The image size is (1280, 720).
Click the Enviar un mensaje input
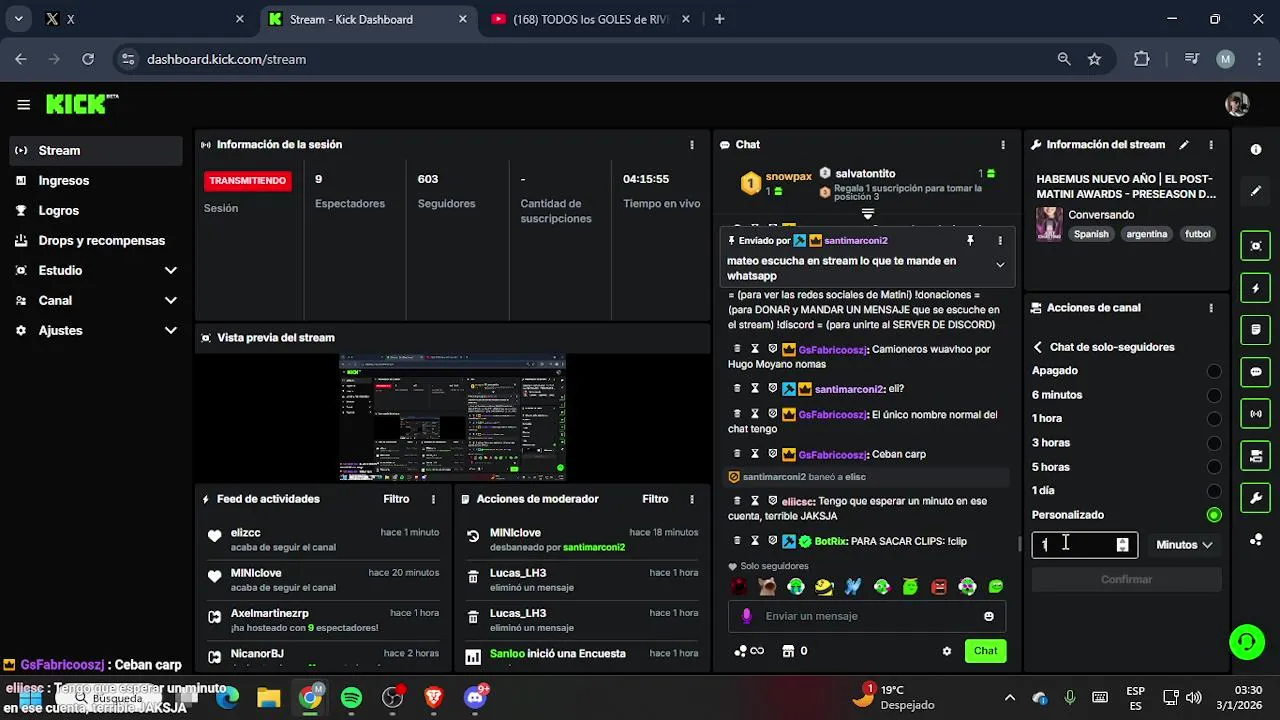click(x=866, y=616)
